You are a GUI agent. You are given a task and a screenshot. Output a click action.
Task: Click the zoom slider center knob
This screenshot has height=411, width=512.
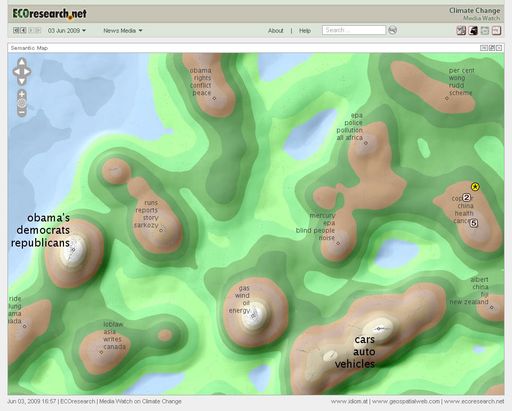click(x=22, y=104)
